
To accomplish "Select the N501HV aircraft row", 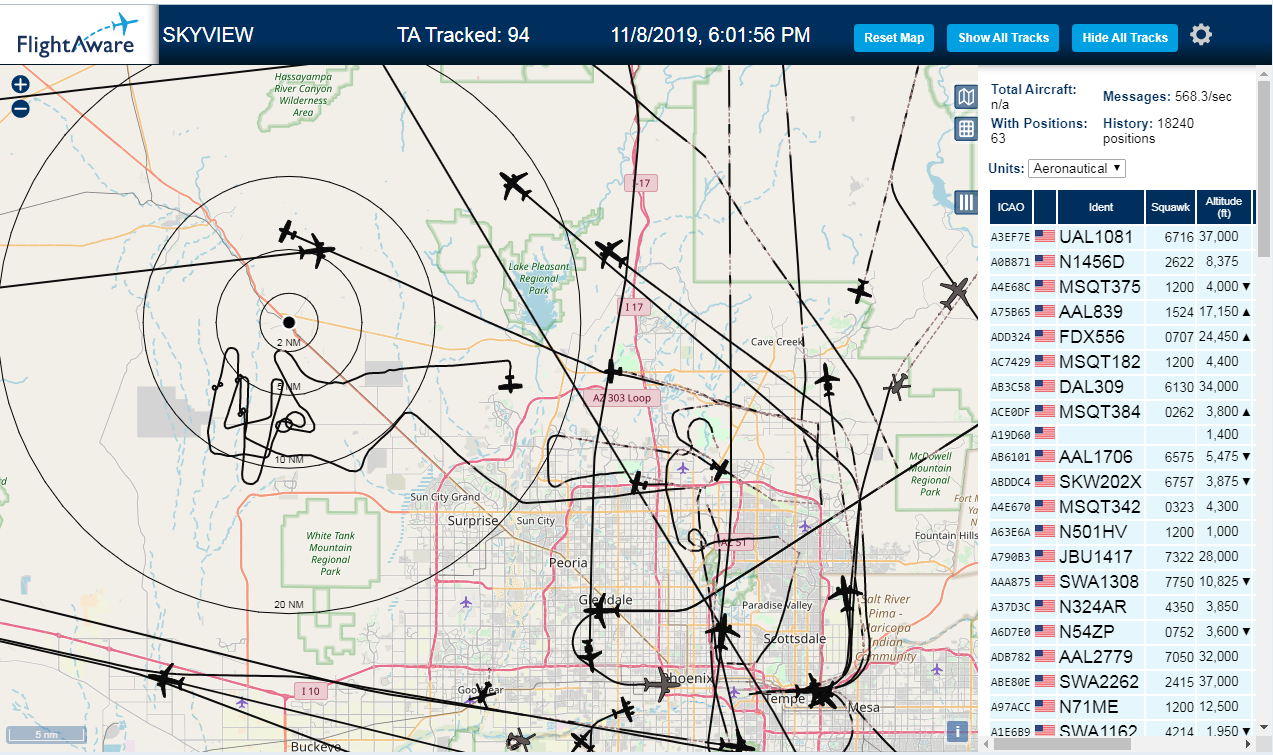I will click(x=1122, y=532).
